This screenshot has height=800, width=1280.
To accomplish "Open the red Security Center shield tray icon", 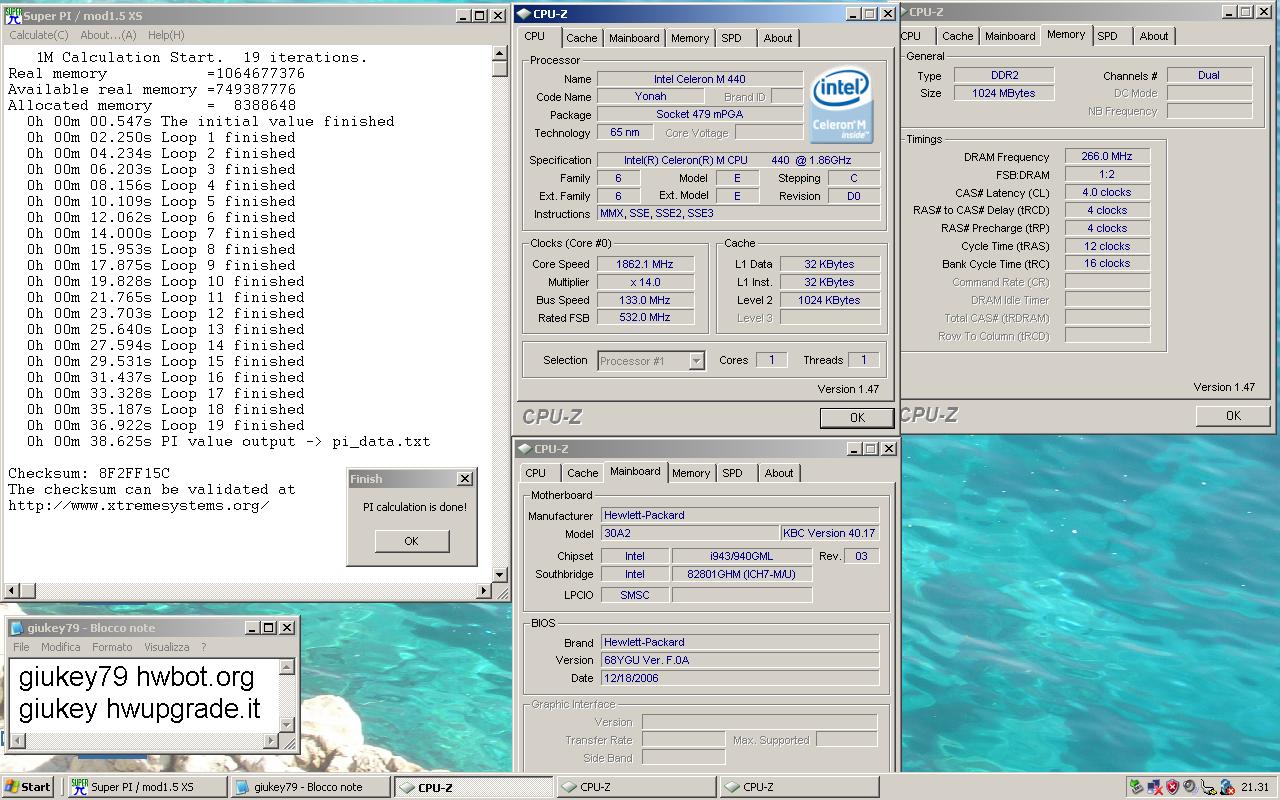I will [x=1172, y=786].
